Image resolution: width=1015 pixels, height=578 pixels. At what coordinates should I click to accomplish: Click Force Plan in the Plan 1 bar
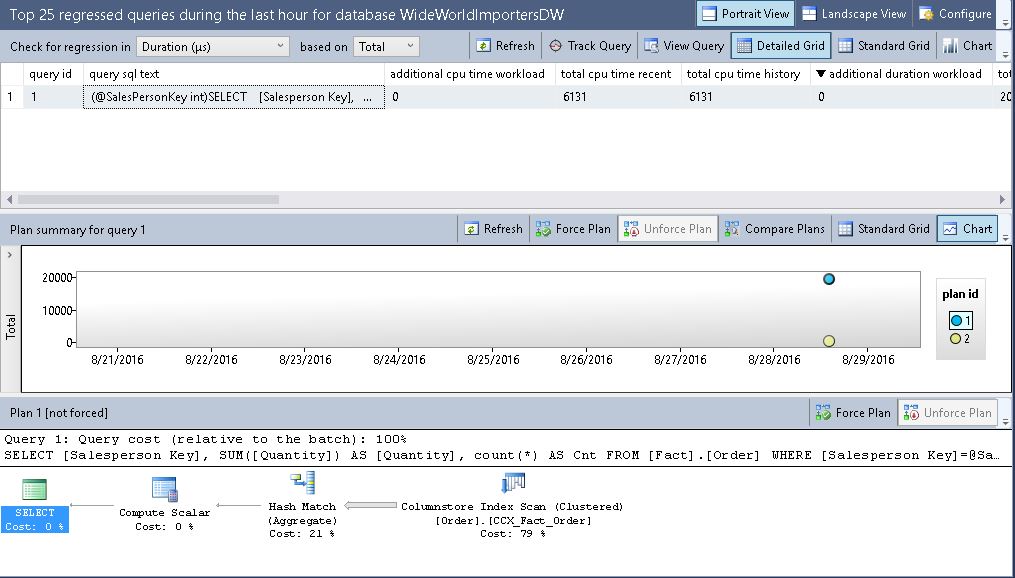853,412
